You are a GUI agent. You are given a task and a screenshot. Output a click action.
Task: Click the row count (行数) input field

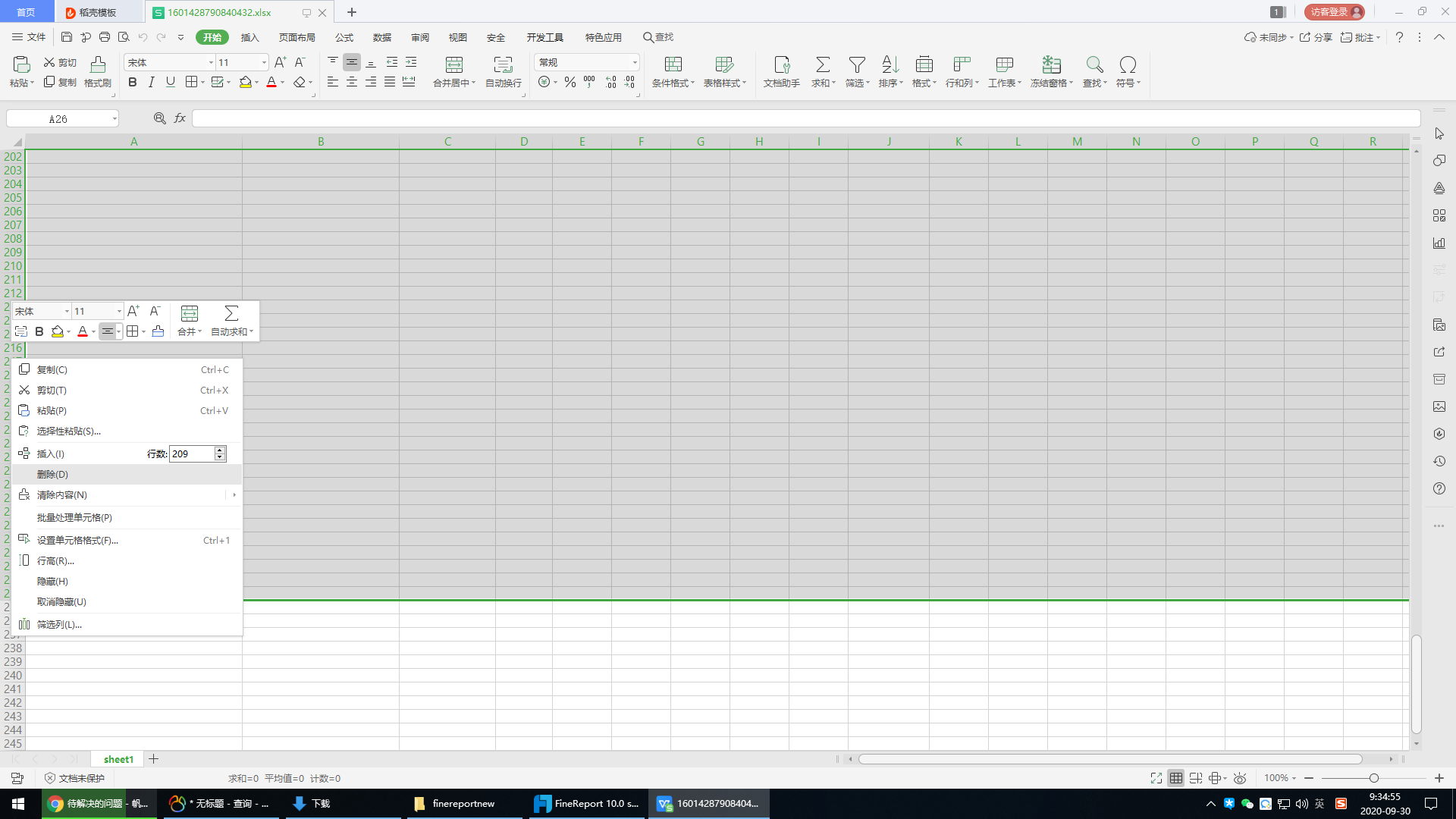[192, 453]
